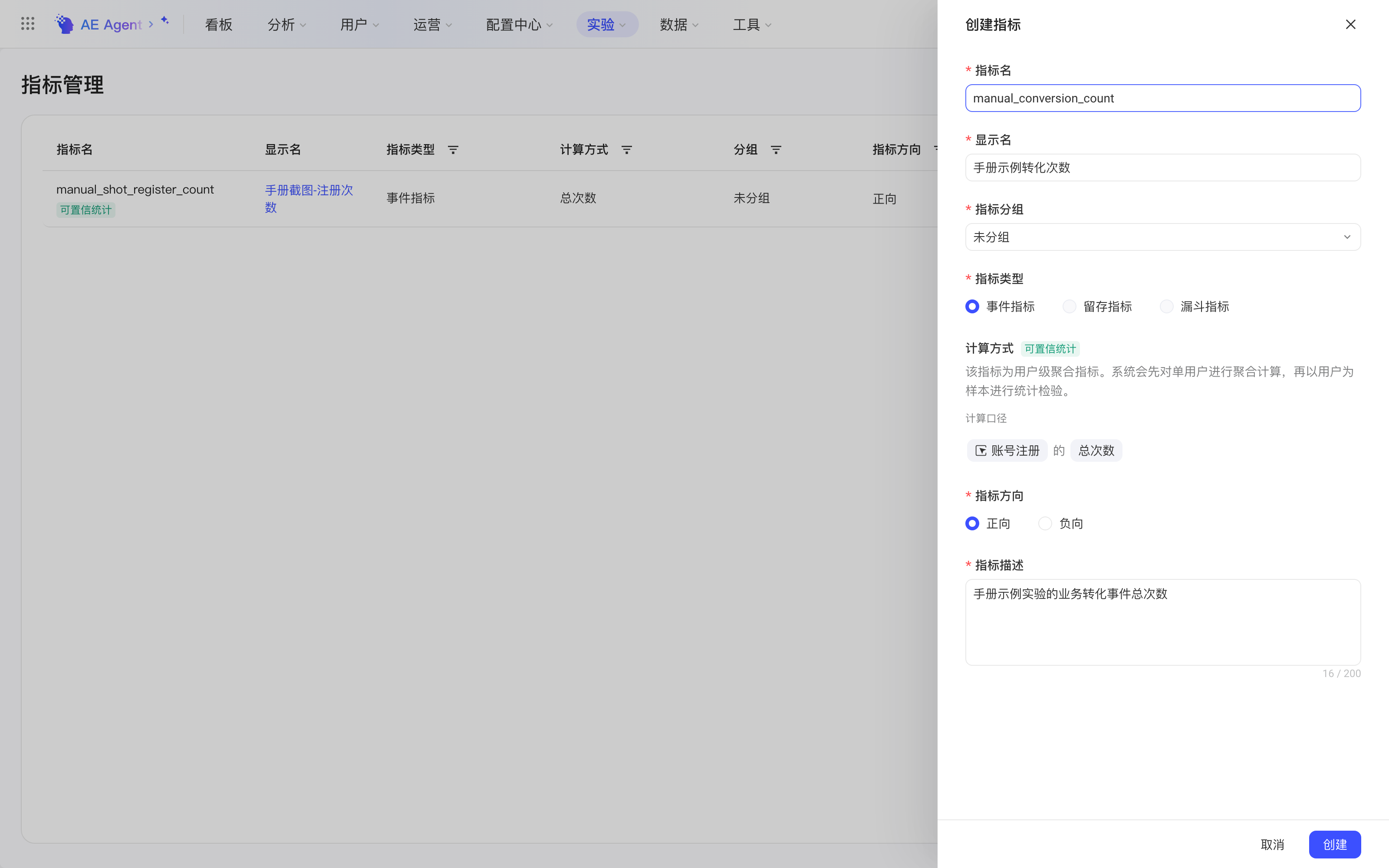
Task: Click the 显示名 input field
Action: point(1163,168)
